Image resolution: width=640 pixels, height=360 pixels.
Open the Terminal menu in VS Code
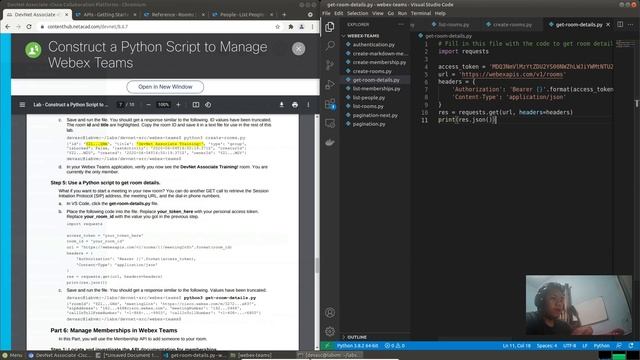[x=421, y=13]
